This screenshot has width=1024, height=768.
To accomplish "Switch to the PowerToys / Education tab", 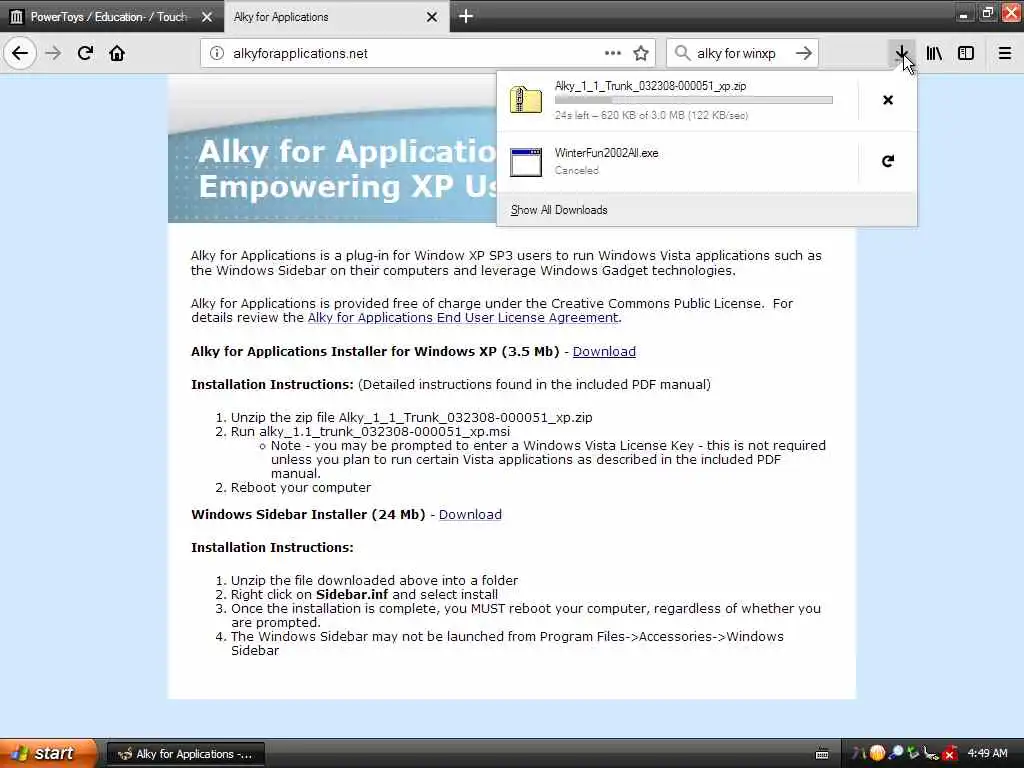I will (x=111, y=17).
